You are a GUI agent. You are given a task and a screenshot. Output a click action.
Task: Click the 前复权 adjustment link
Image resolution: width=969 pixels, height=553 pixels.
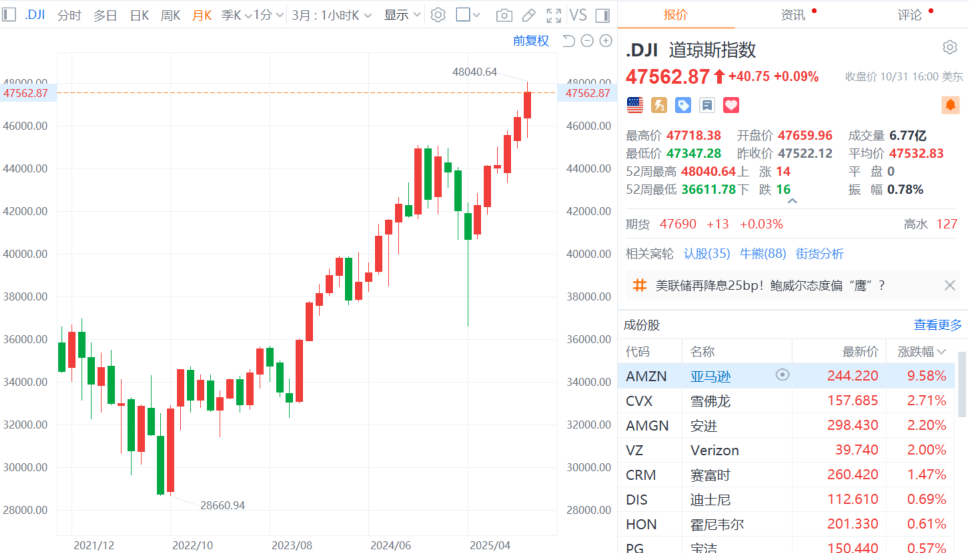[531, 41]
